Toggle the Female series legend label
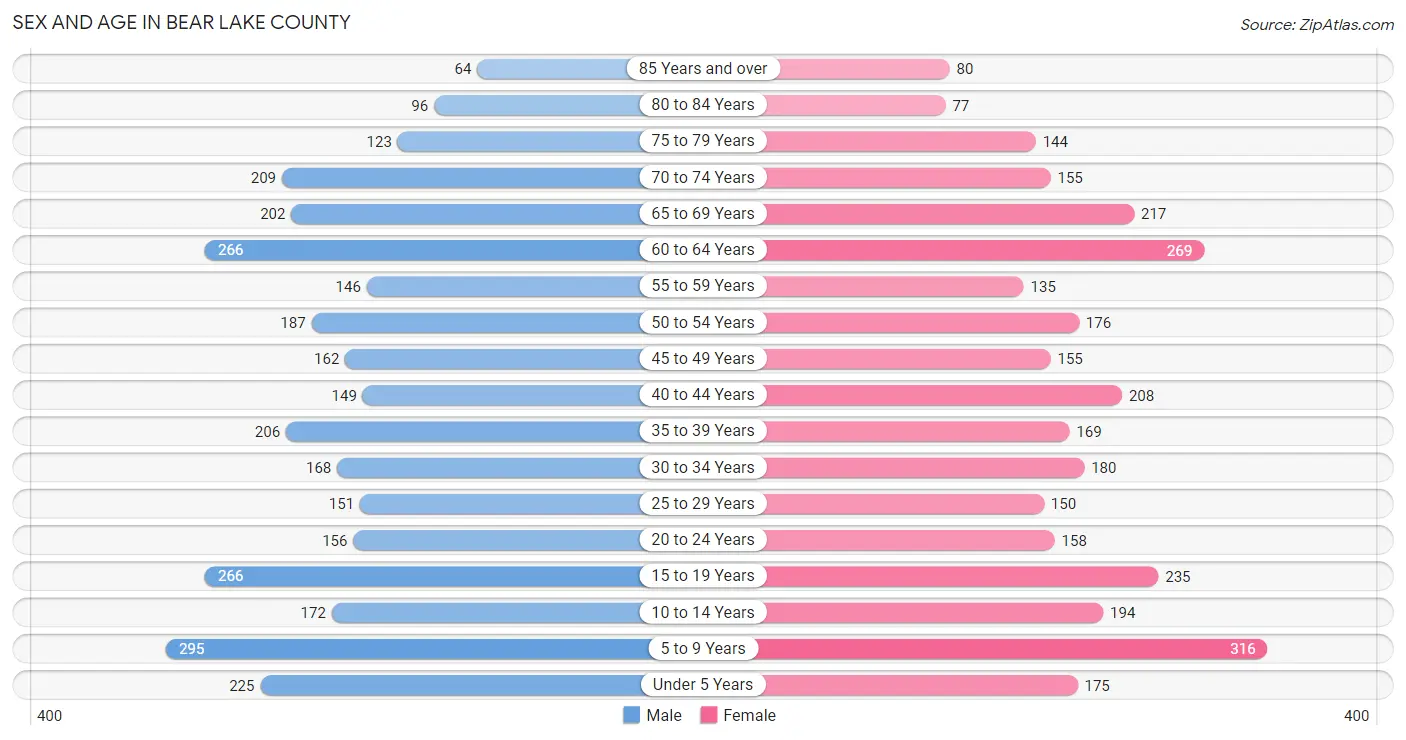Viewport: 1406px width, 740px height. [750, 715]
